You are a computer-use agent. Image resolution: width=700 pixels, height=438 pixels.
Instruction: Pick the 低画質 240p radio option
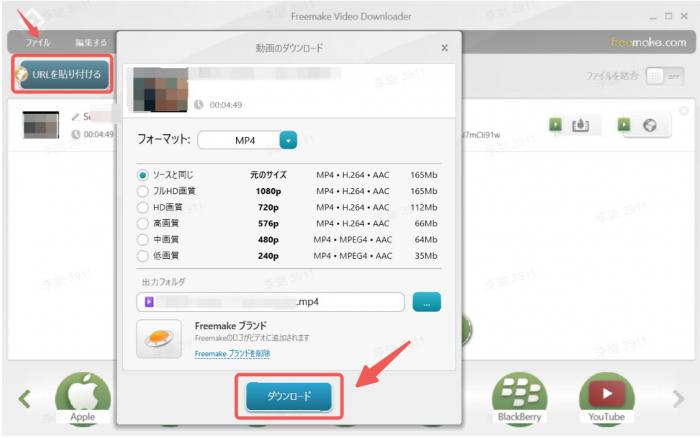(x=142, y=255)
